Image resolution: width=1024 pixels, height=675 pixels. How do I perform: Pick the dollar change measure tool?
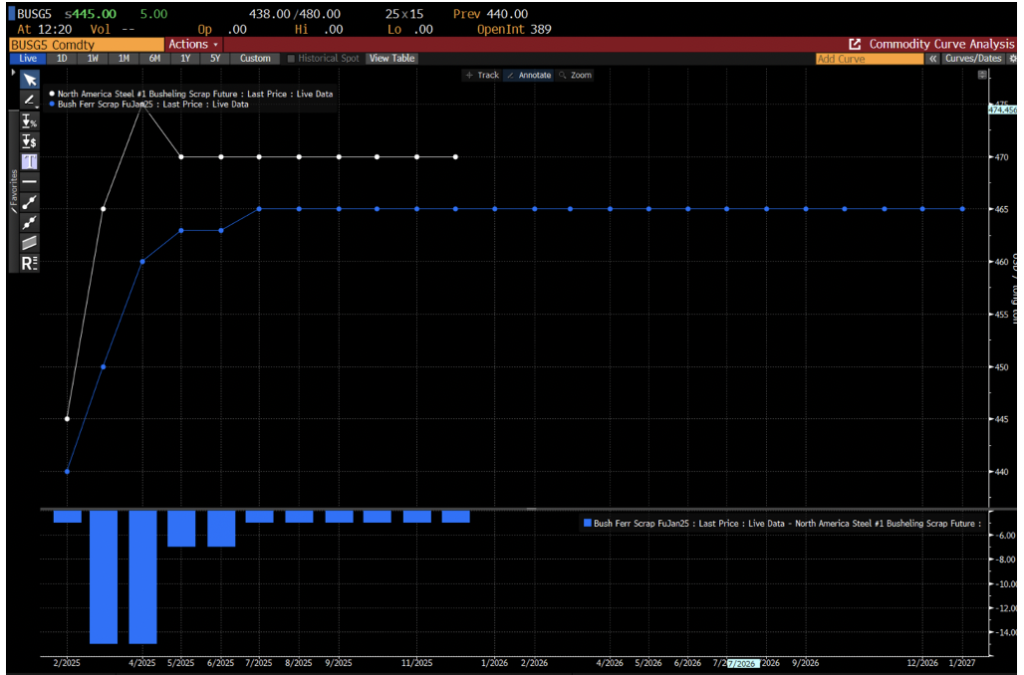pyautogui.click(x=29, y=141)
